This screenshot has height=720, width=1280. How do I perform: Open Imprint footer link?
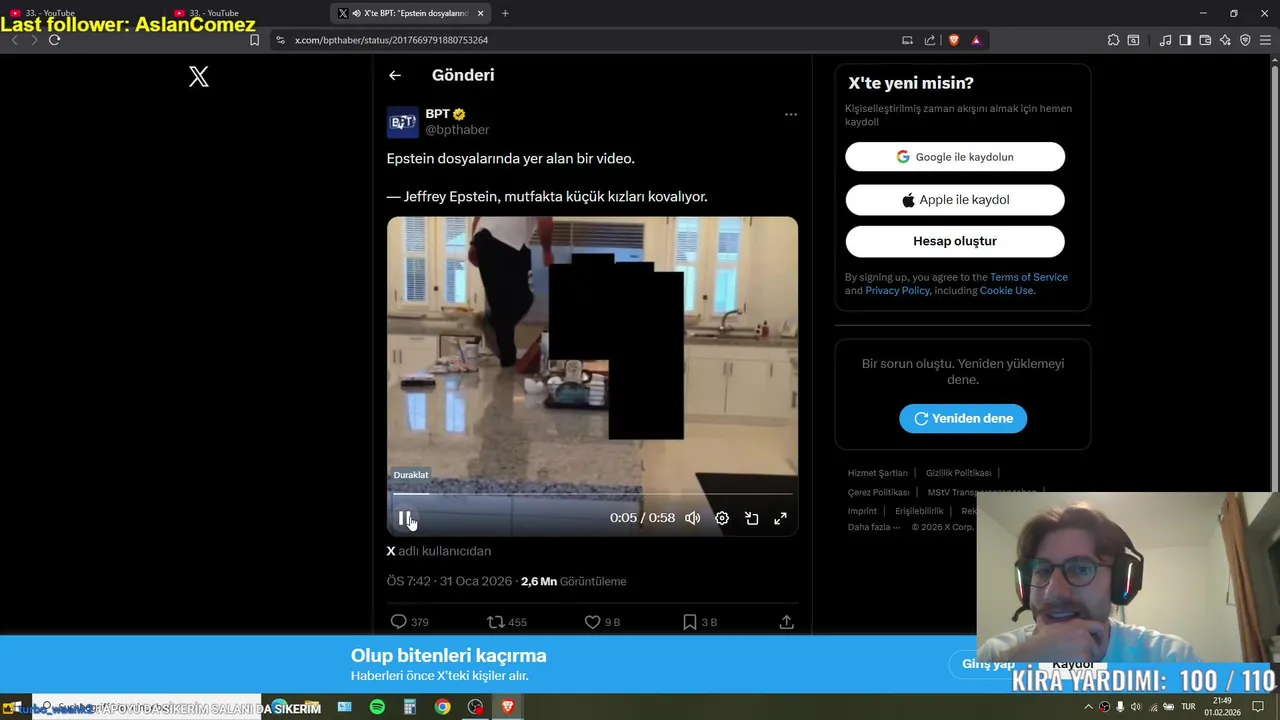tap(862, 511)
